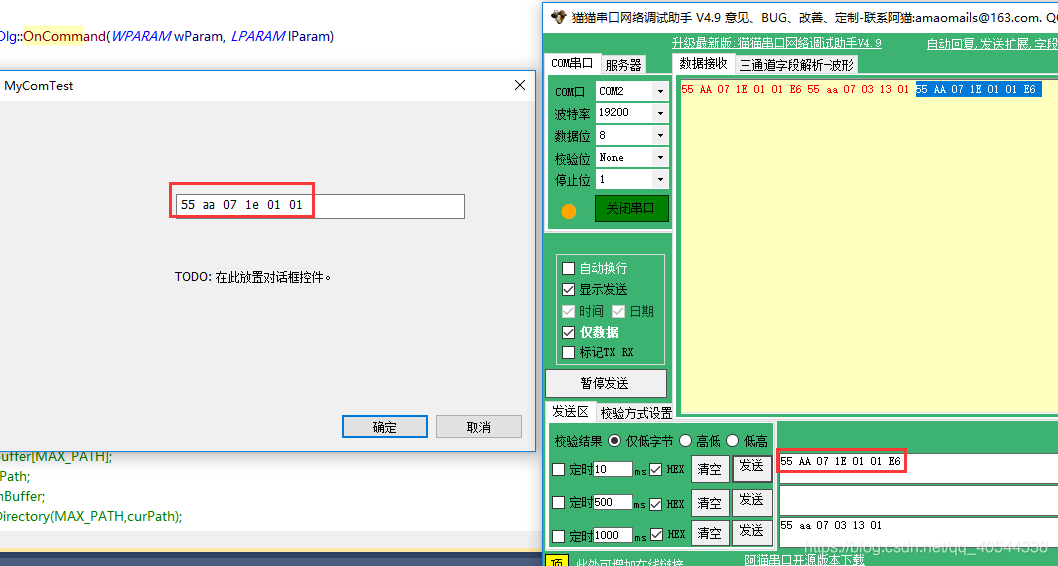
Task: Click the yellow 顶 pin button
Action: [557, 561]
